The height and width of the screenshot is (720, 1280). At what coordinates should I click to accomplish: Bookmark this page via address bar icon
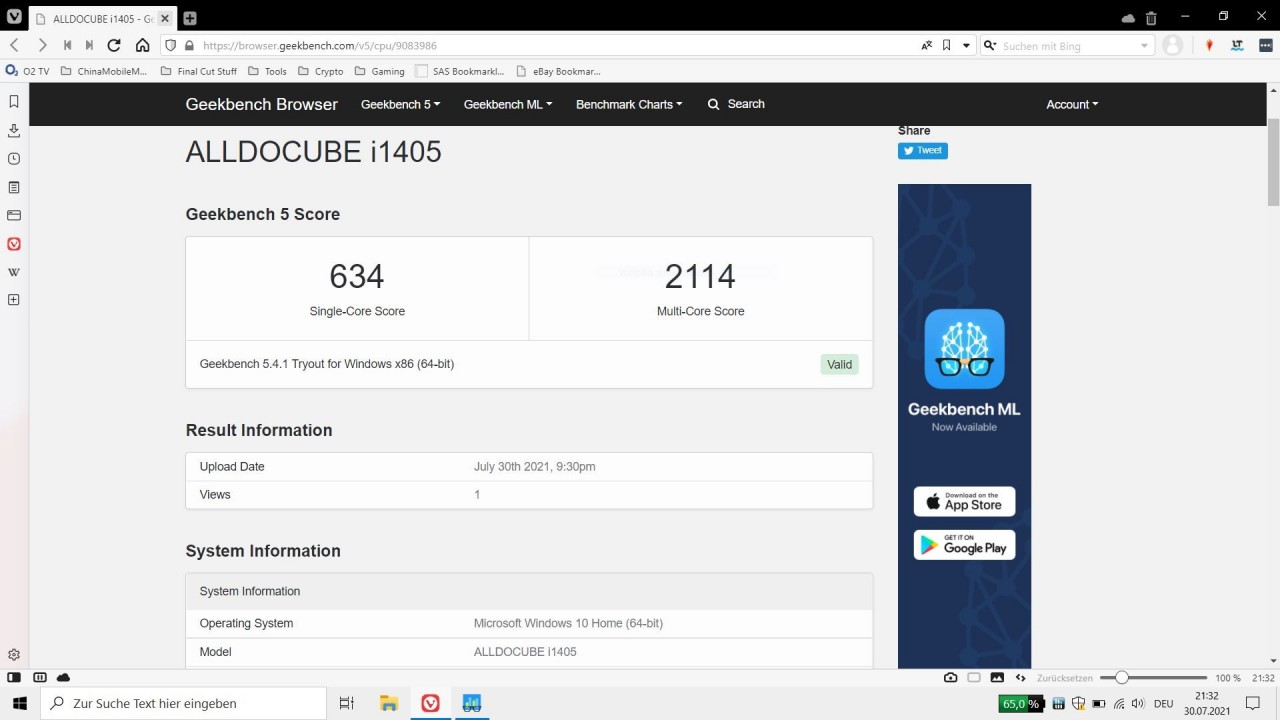pyautogui.click(x=946, y=45)
